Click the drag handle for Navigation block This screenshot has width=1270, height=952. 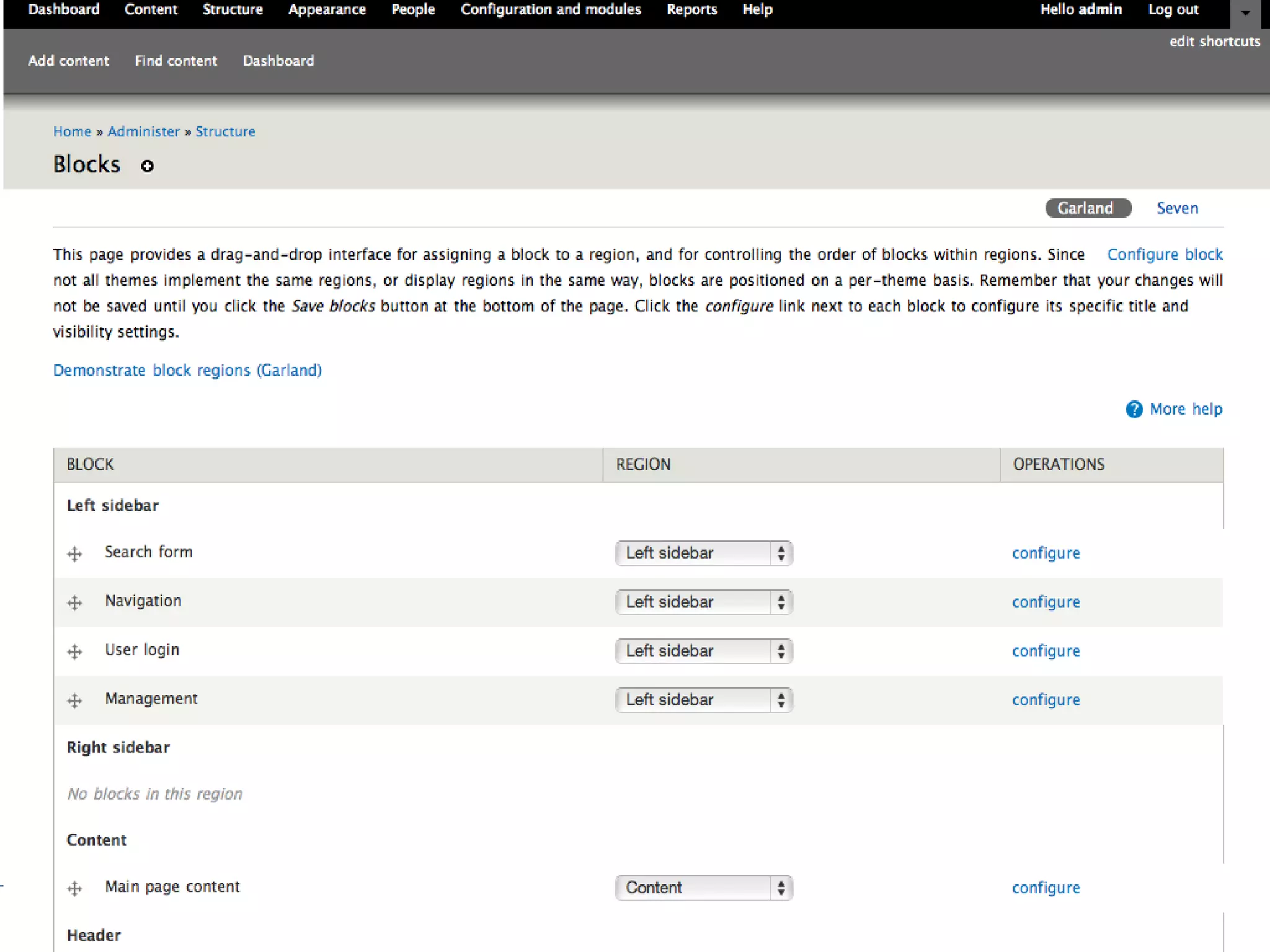pos(74,602)
